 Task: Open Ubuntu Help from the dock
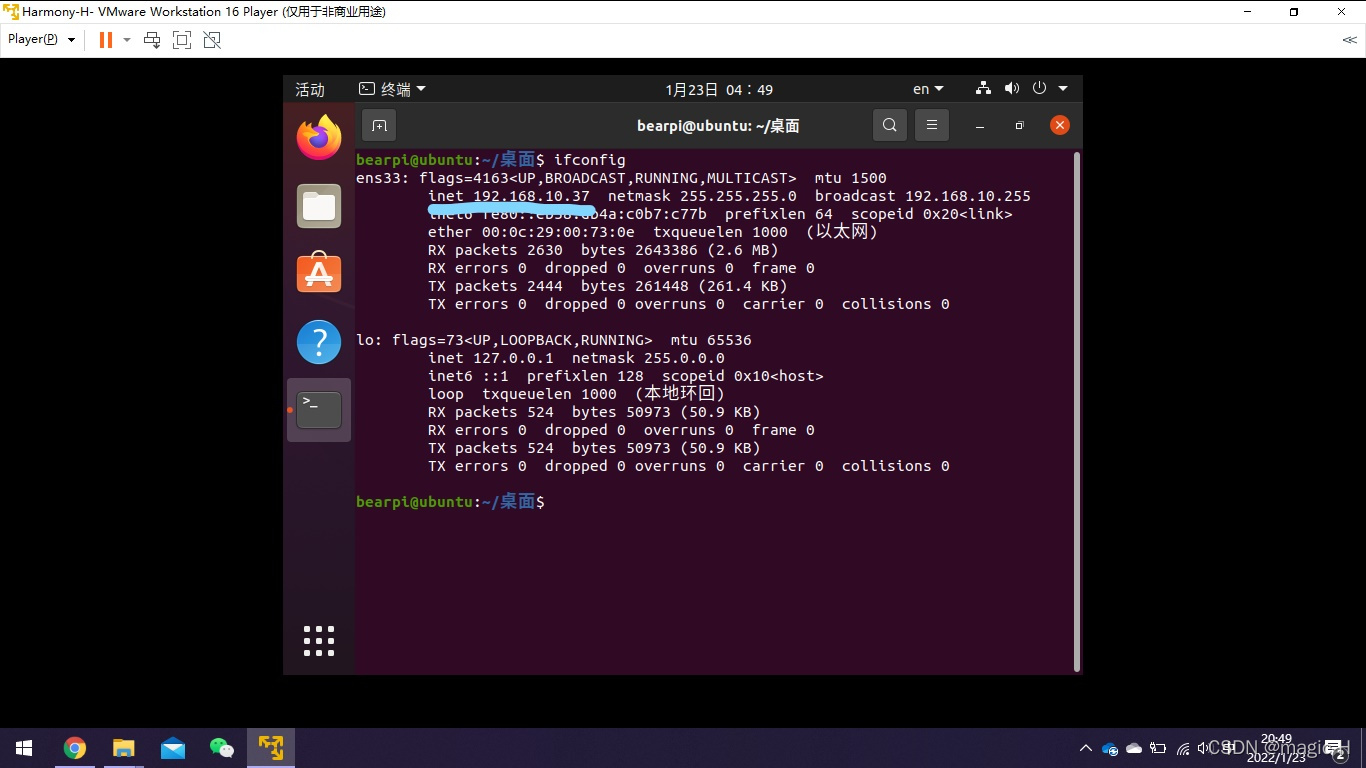[318, 341]
